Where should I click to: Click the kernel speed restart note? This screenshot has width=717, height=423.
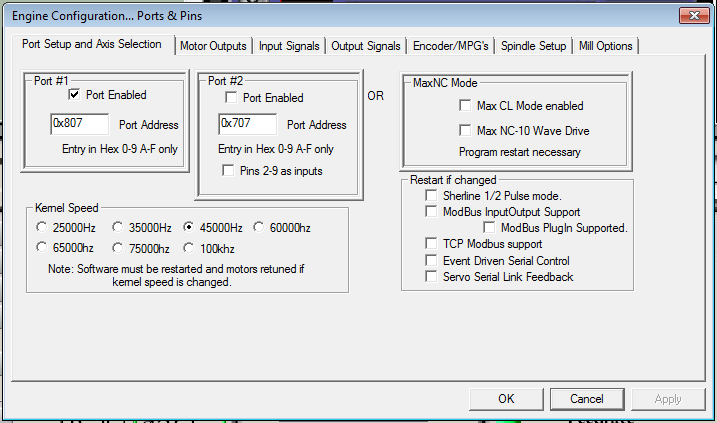pos(176,275)
